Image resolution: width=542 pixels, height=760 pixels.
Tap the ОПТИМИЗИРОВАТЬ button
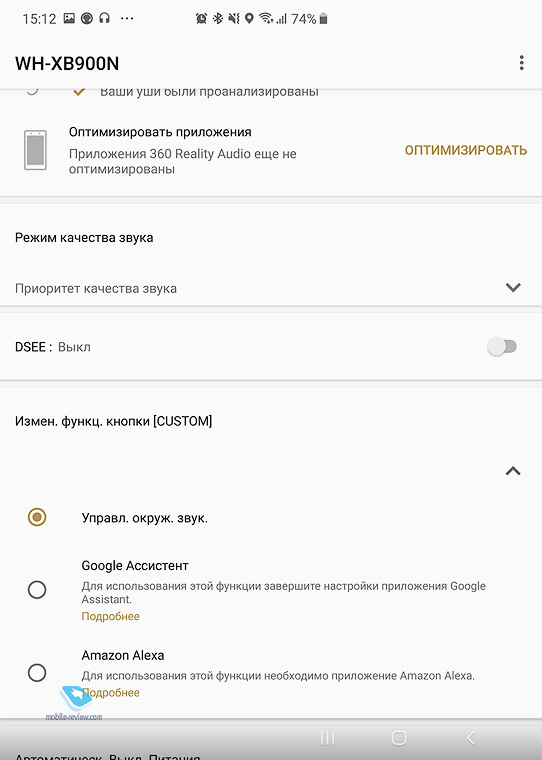pyautogui.click(x=466, y=150)
